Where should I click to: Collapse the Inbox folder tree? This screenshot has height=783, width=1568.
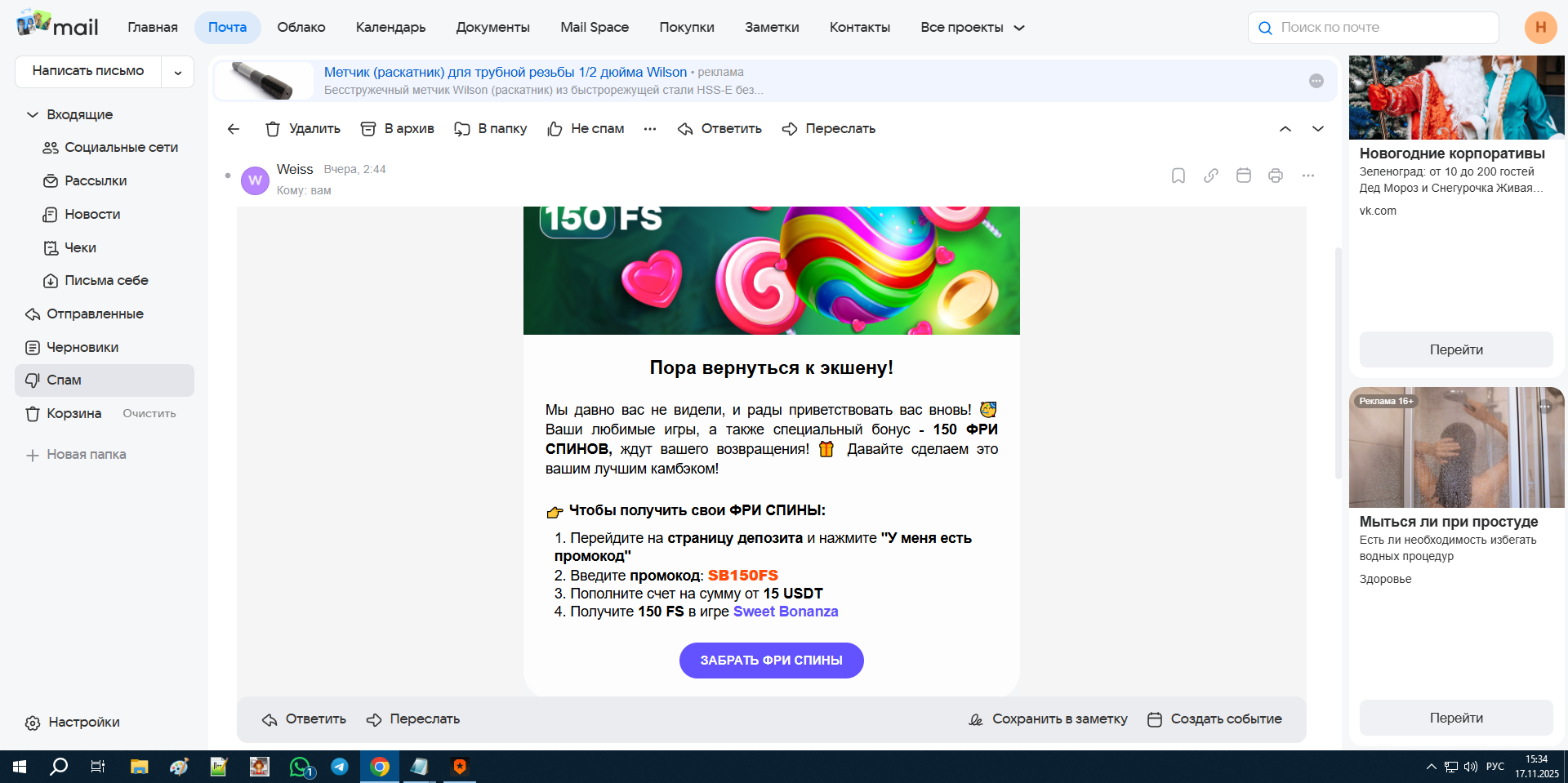(x=33, y=115)
